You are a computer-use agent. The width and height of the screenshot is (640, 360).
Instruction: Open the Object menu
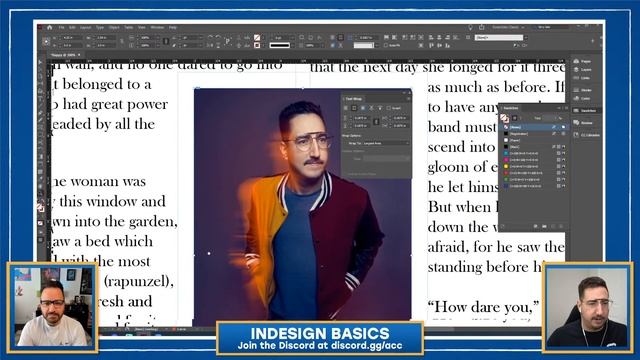click(114, 27)
